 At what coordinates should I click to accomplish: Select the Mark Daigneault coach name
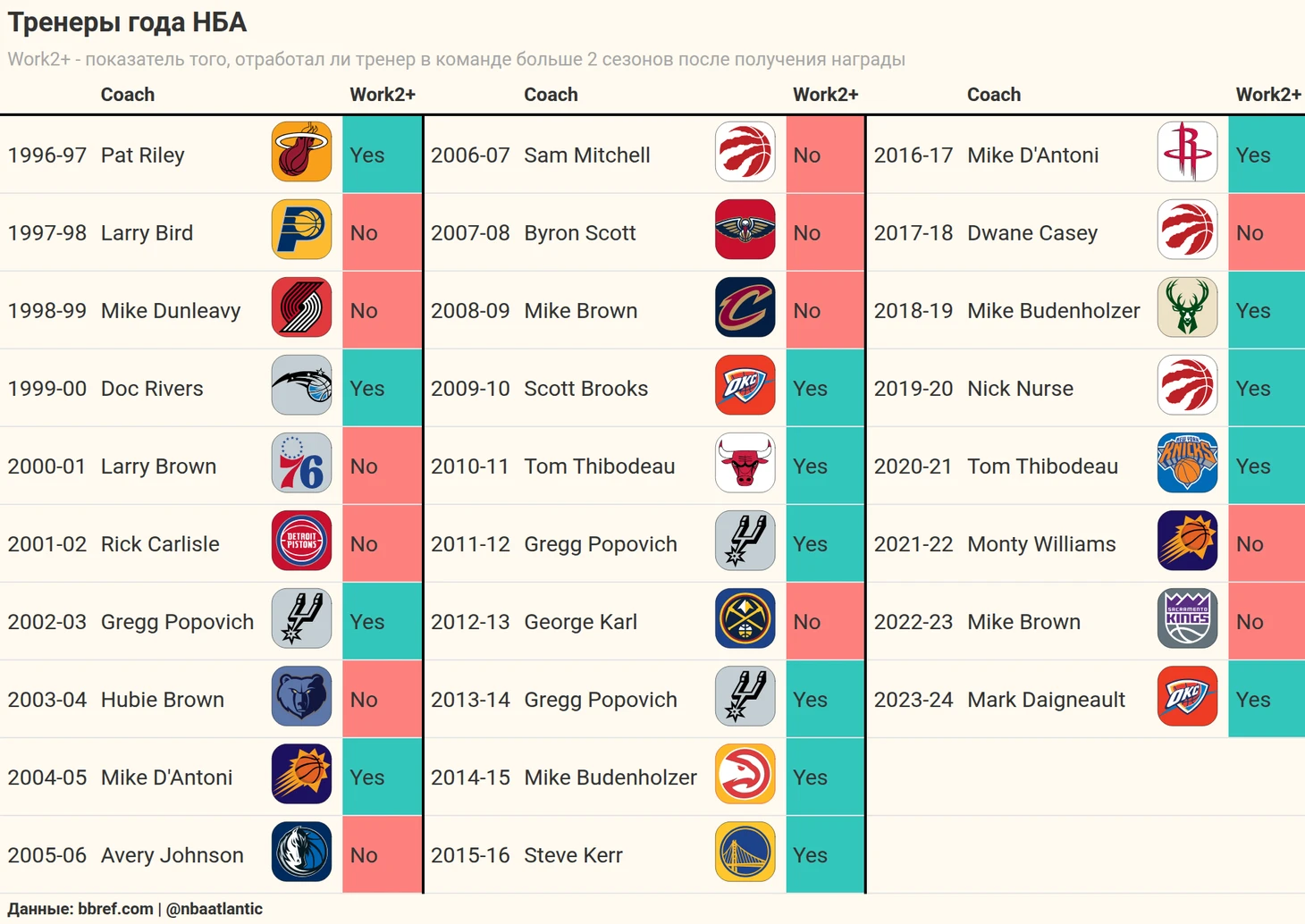pos(1046,700)
